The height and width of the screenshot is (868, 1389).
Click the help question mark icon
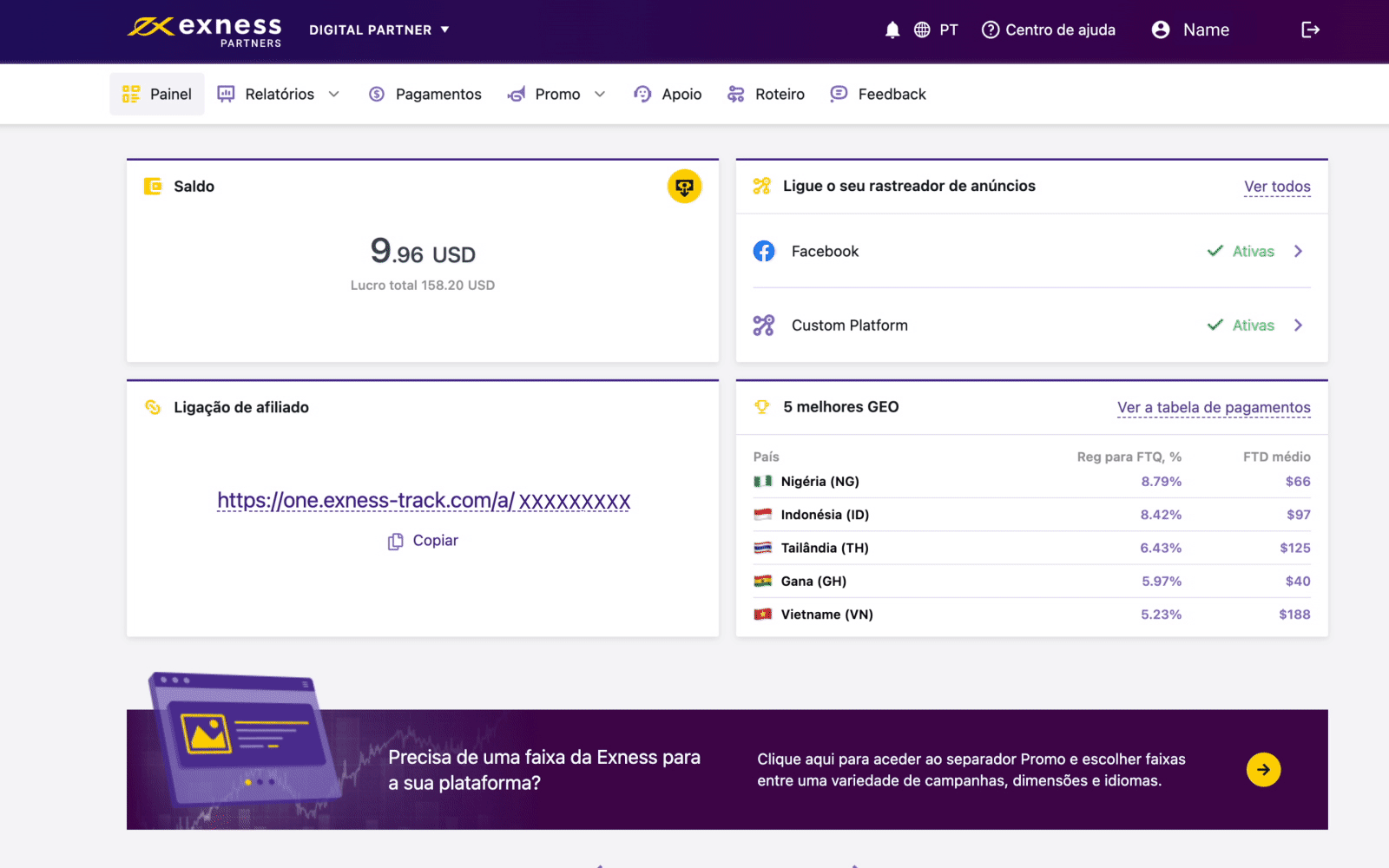point(991,30)
